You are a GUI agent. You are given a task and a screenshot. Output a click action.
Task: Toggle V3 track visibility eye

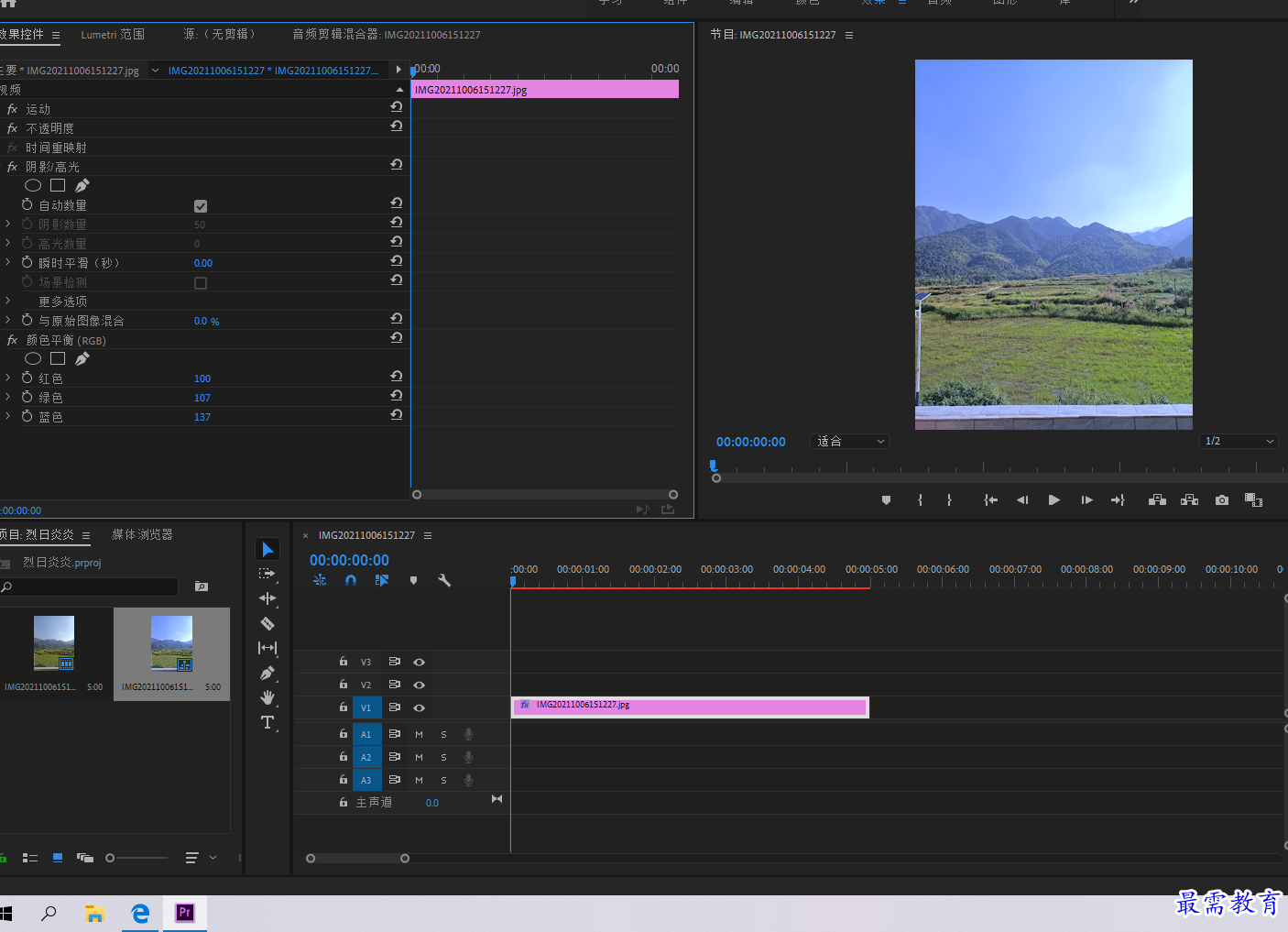tap(419, 662)
